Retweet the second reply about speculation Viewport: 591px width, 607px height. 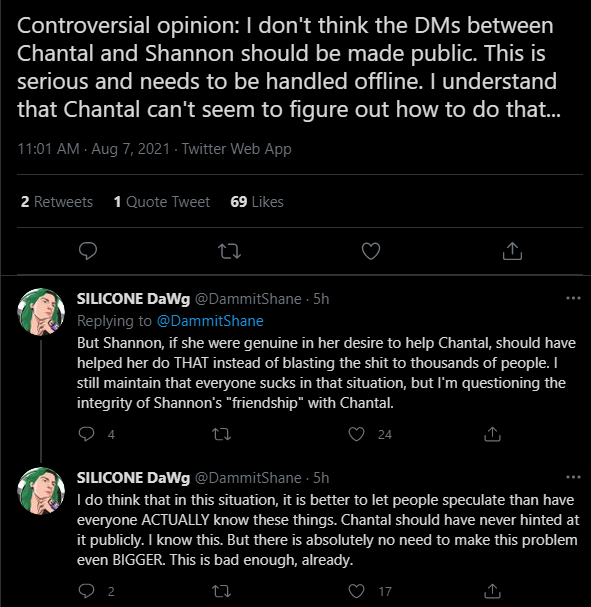pos(222,591)
